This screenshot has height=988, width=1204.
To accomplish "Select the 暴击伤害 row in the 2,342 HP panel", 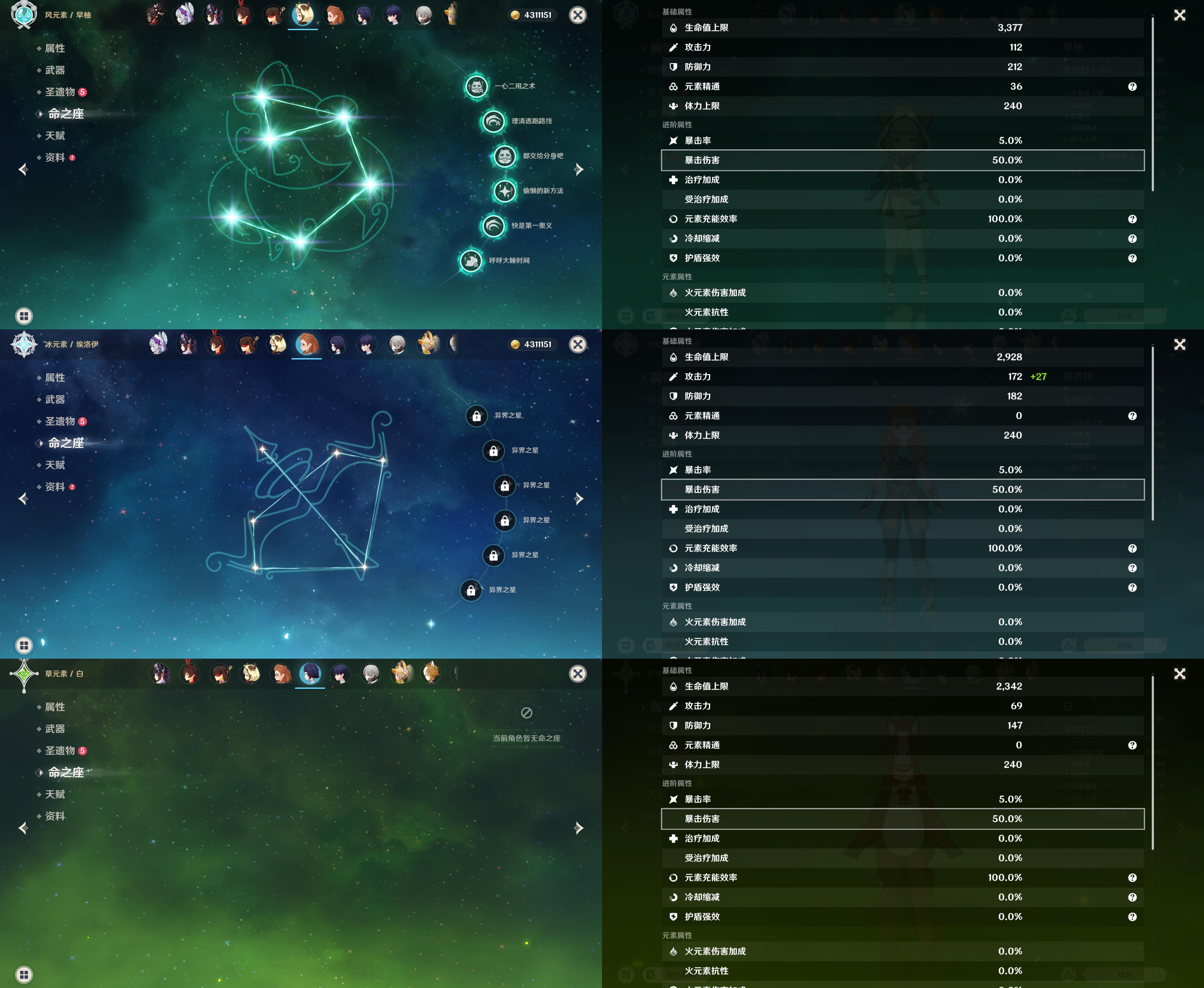I will point(902,819).
